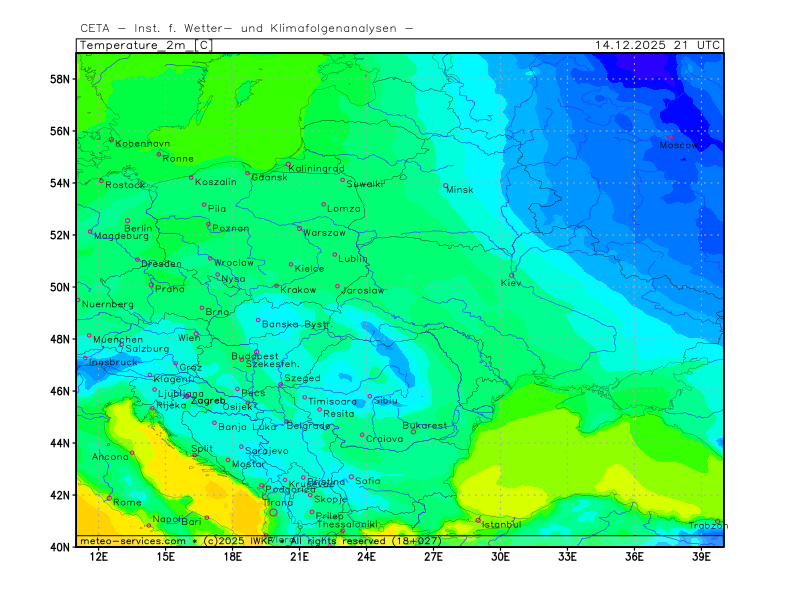Select the Thessaloniki city label
800x600 pixels.
tap(347, 524)
